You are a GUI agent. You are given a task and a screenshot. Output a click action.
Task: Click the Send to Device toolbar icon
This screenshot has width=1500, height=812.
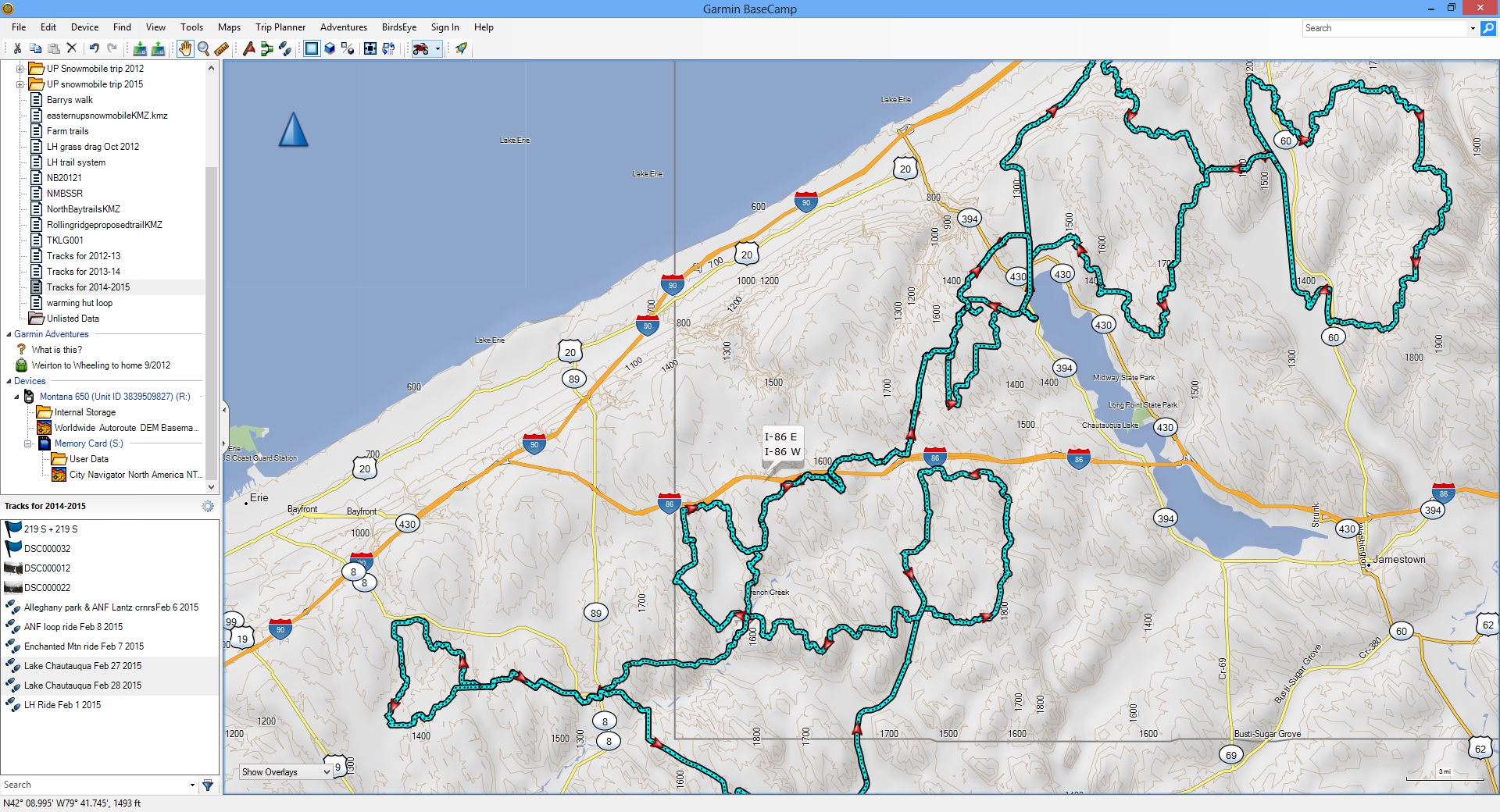pos(140,48)
